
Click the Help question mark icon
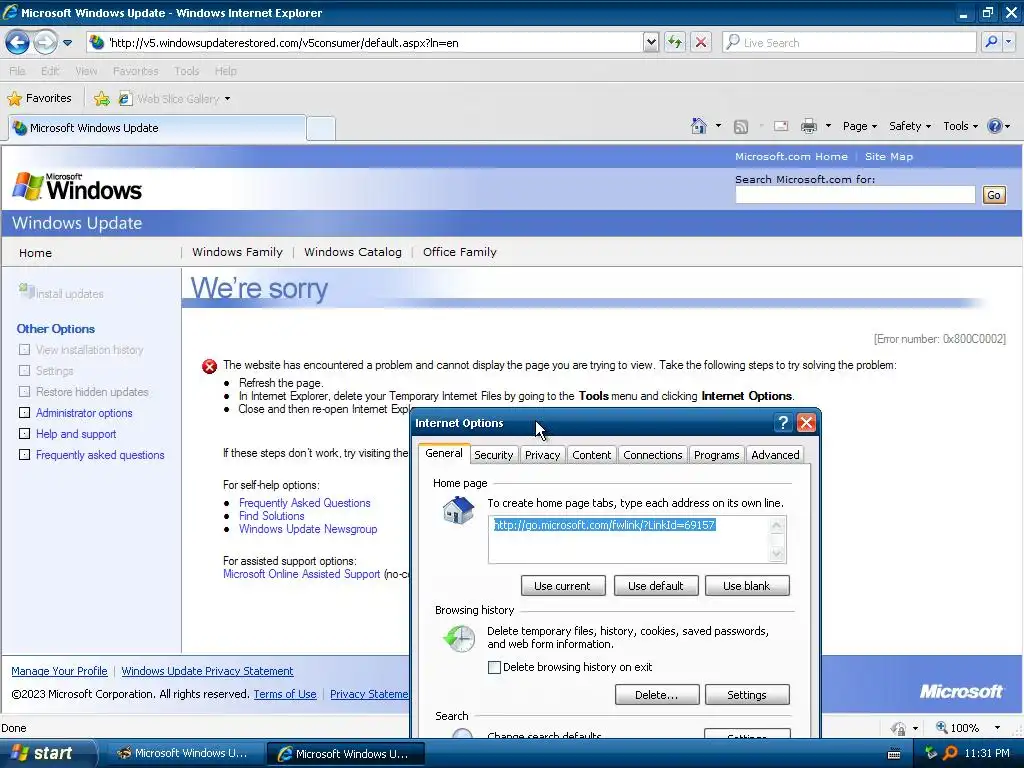[995, 126]
